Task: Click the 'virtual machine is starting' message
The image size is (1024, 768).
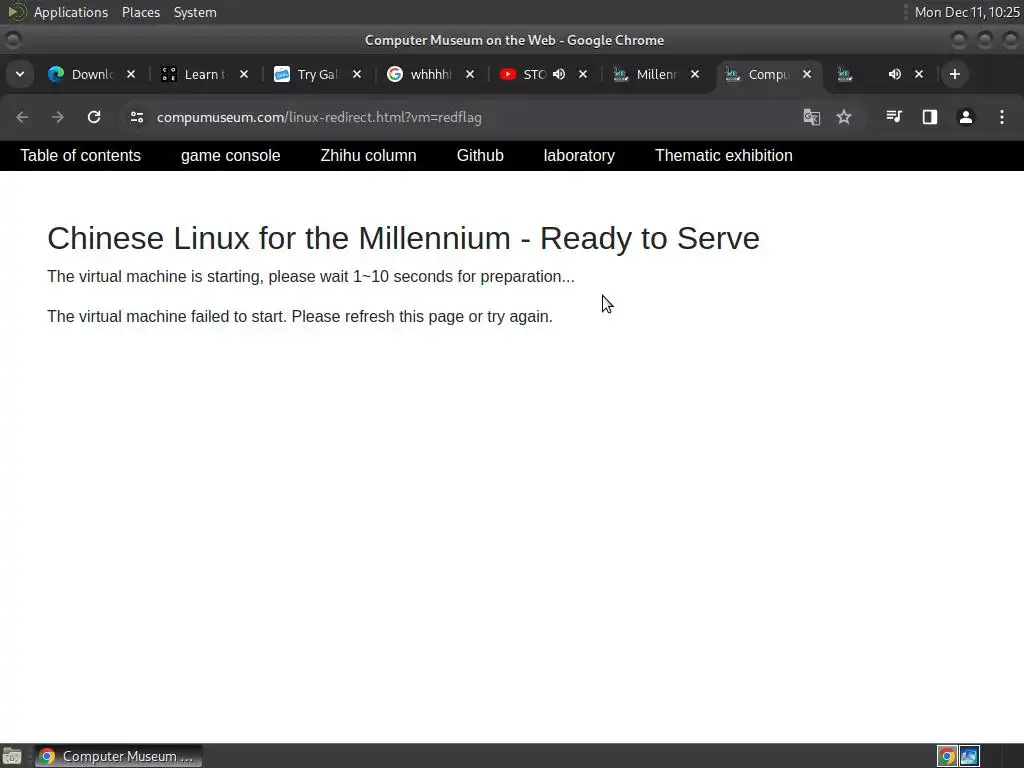Action: click(311, 277)
